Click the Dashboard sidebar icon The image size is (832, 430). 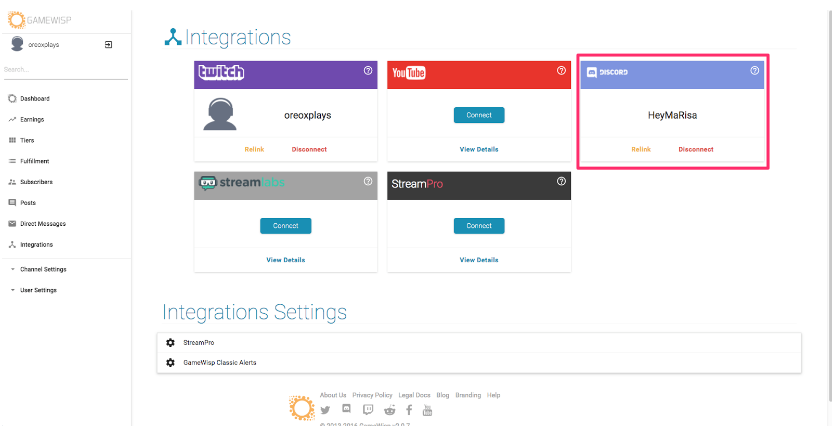click(12, 99)
